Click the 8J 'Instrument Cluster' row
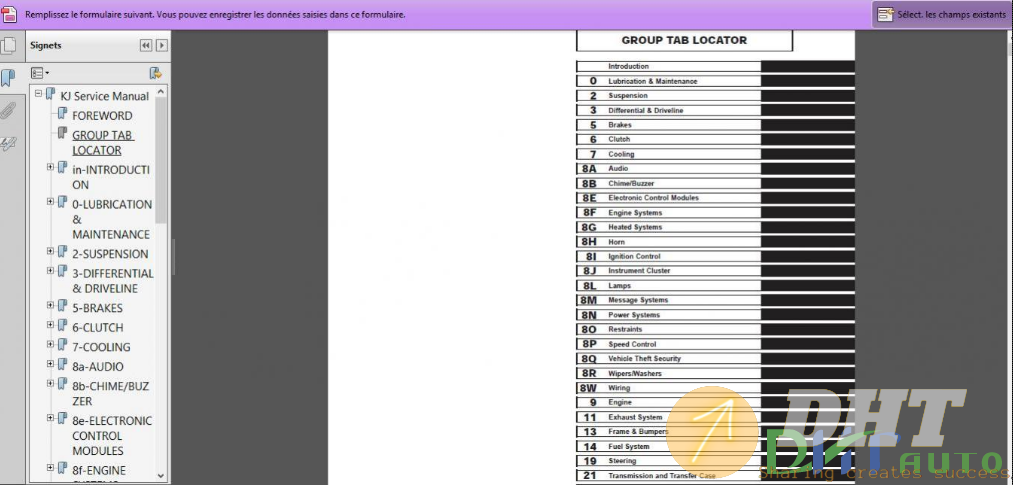The height and width of the screenshot is (485, 1013). tap(669, 271)
